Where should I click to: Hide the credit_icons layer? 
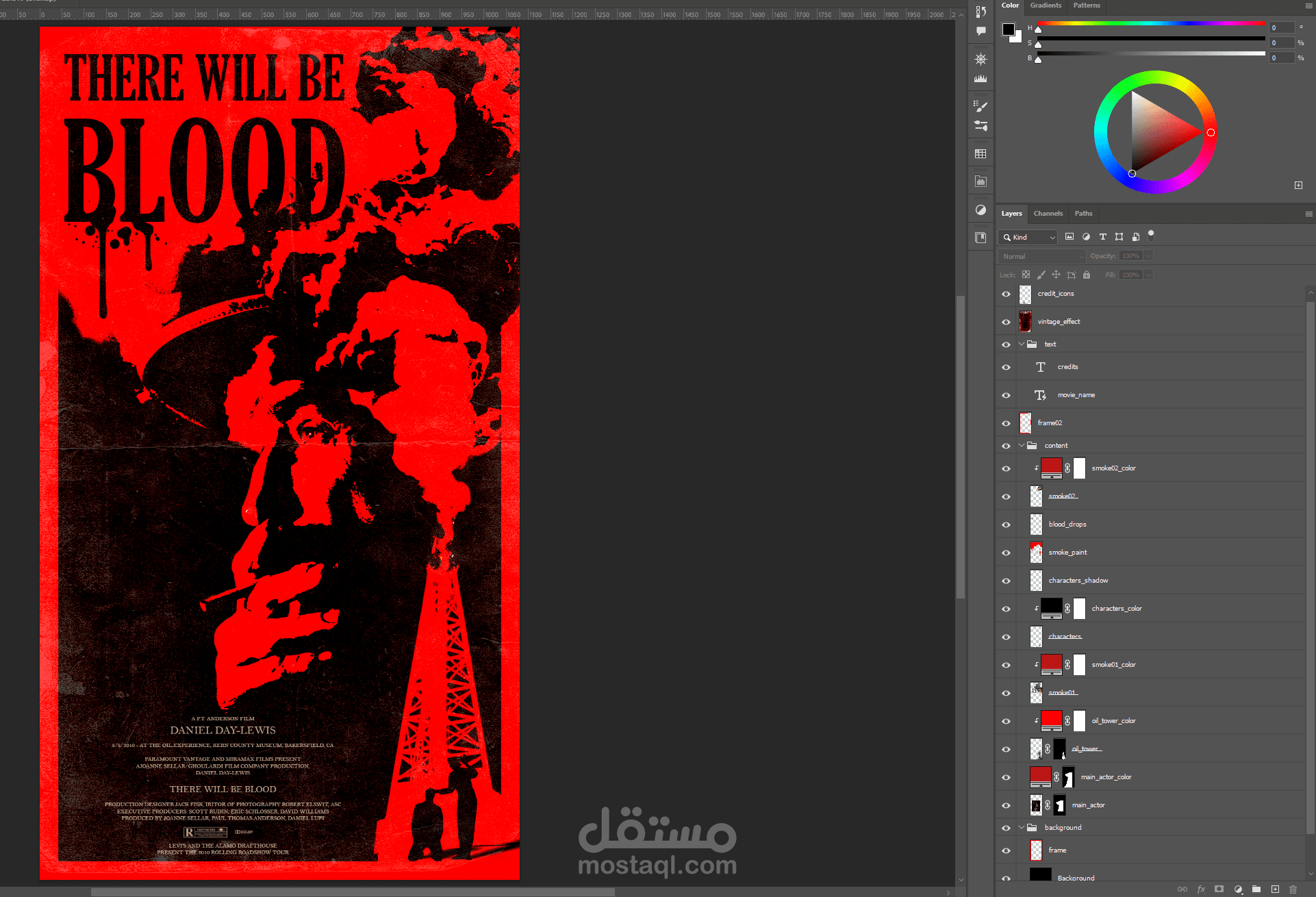[1006, 294]
